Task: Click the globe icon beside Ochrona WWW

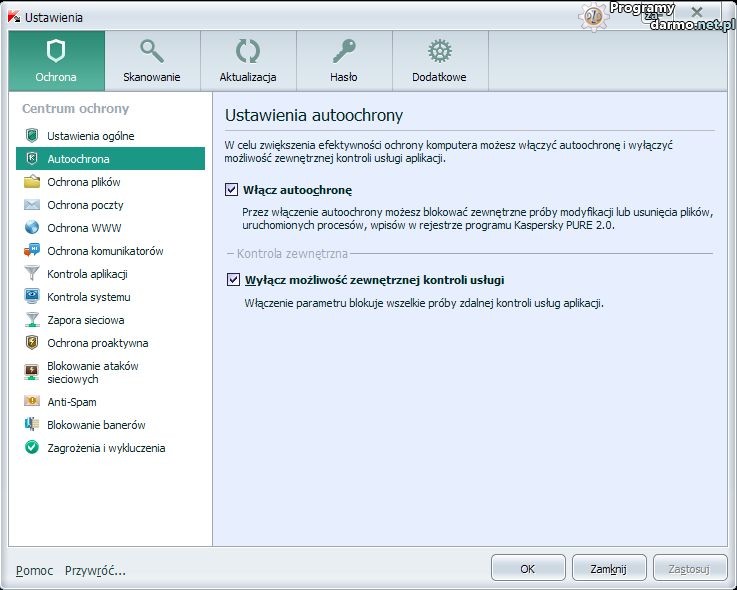Action: pos(31,228)
